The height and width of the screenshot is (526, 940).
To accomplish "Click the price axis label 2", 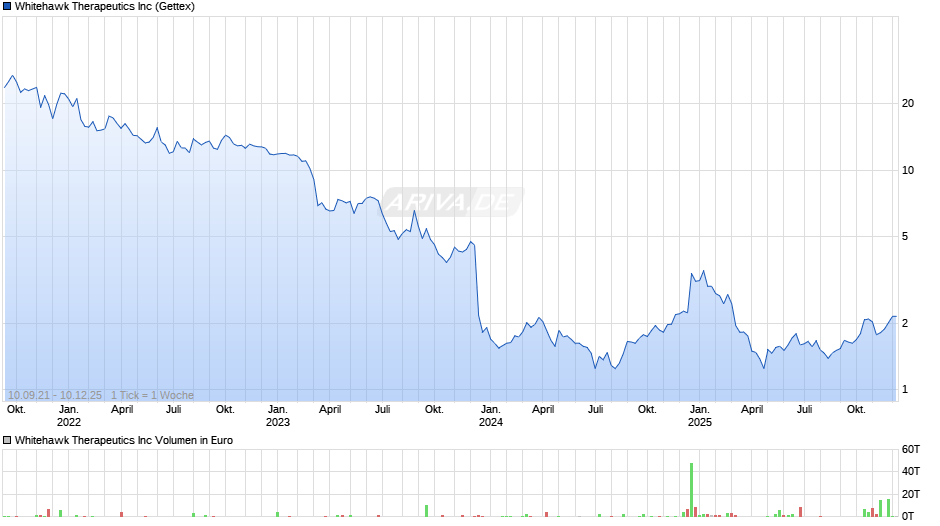I will click(905, 323).
